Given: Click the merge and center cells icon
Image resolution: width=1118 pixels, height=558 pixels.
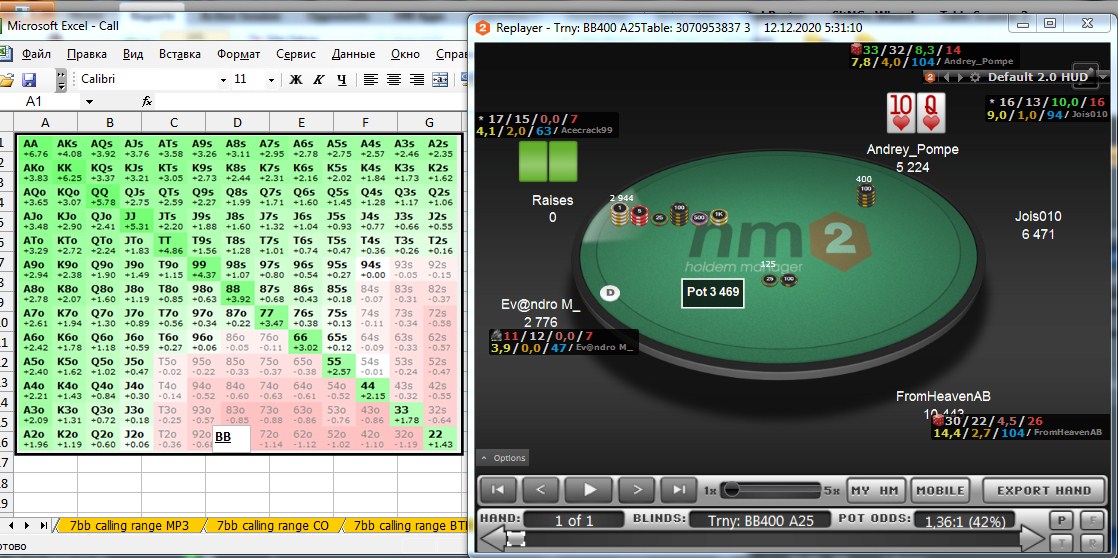Looking at the screenshot, I should point(440,79).
